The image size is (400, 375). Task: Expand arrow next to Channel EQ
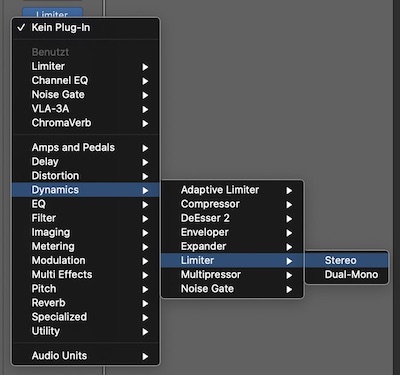[x=145, y=81]
